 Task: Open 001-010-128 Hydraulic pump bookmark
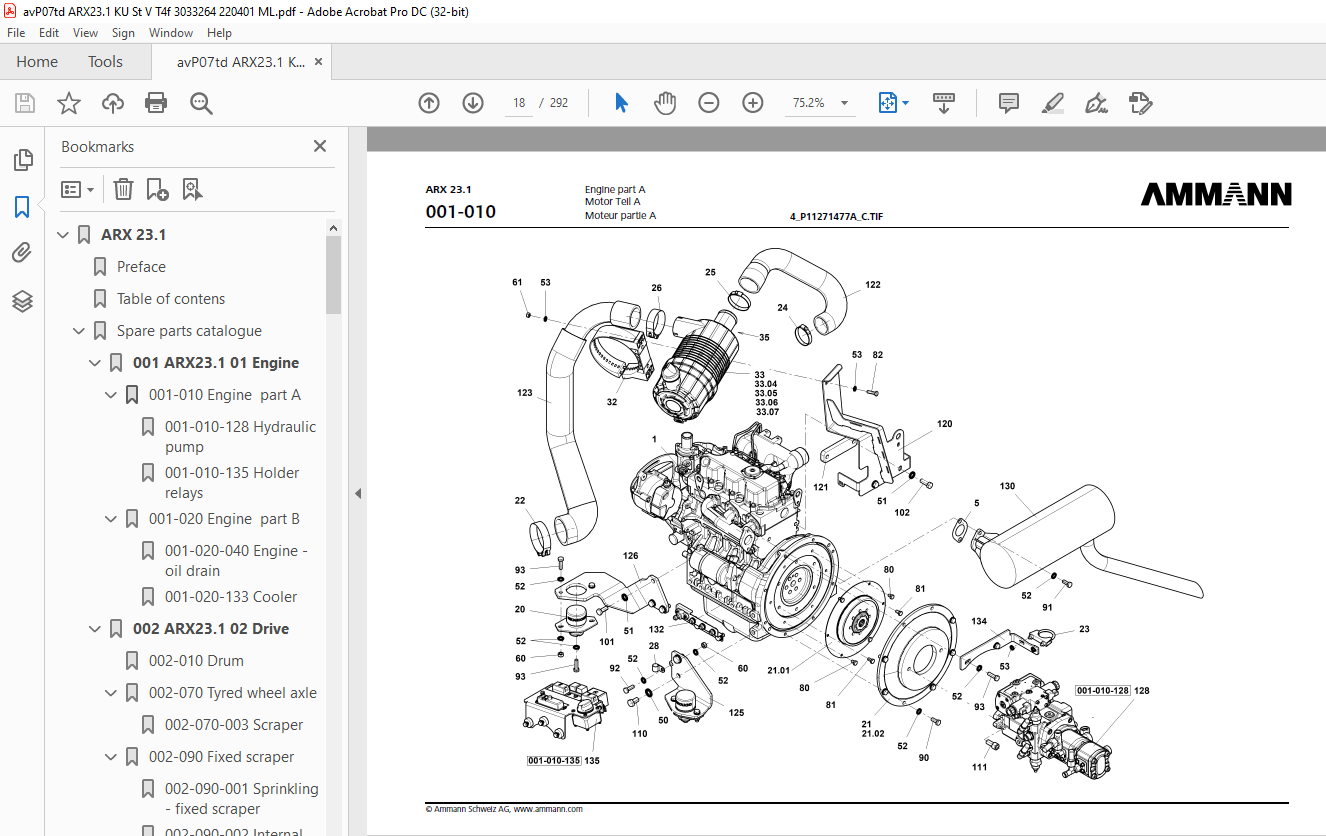click(240, 437)
